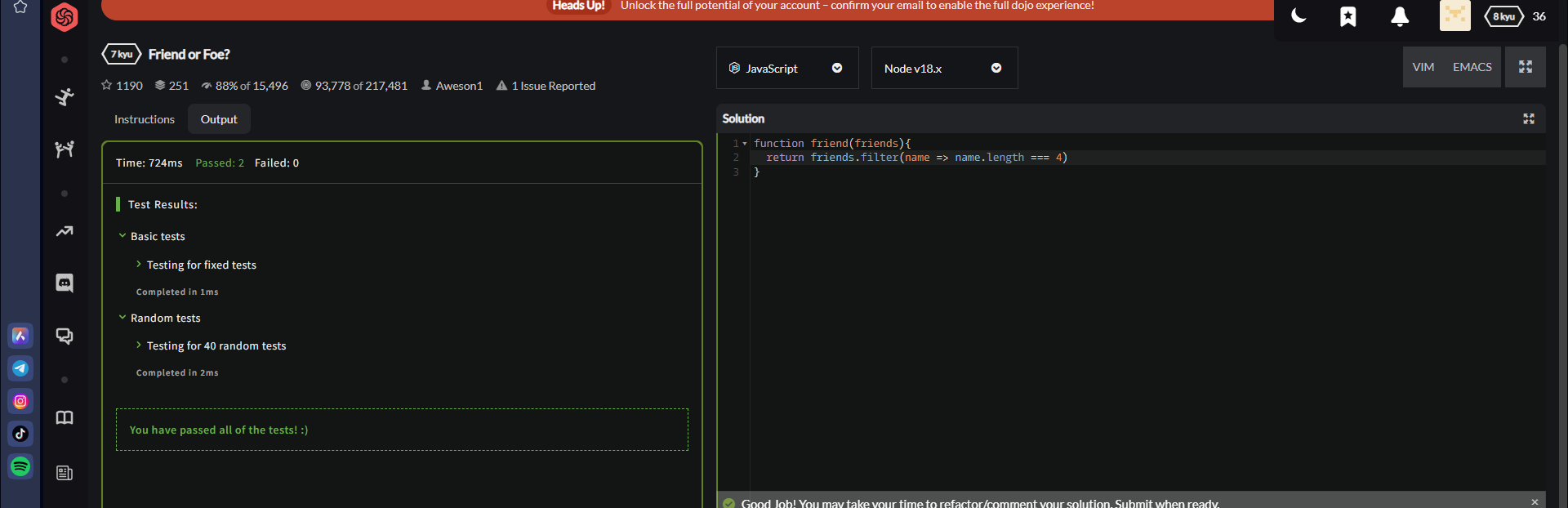Open the 1 Issue Reported link

(x=553, y=86)
